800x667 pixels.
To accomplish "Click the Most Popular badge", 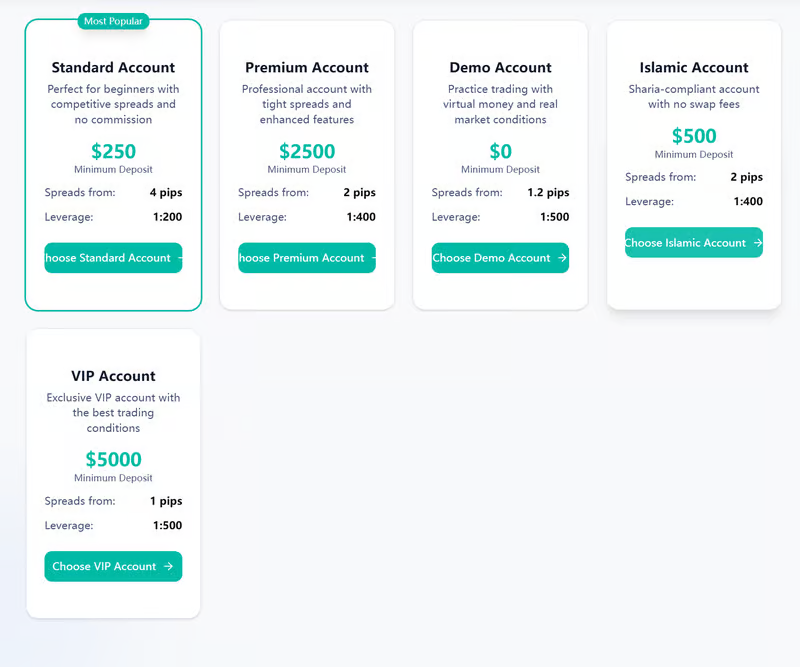I will point(113,21).
